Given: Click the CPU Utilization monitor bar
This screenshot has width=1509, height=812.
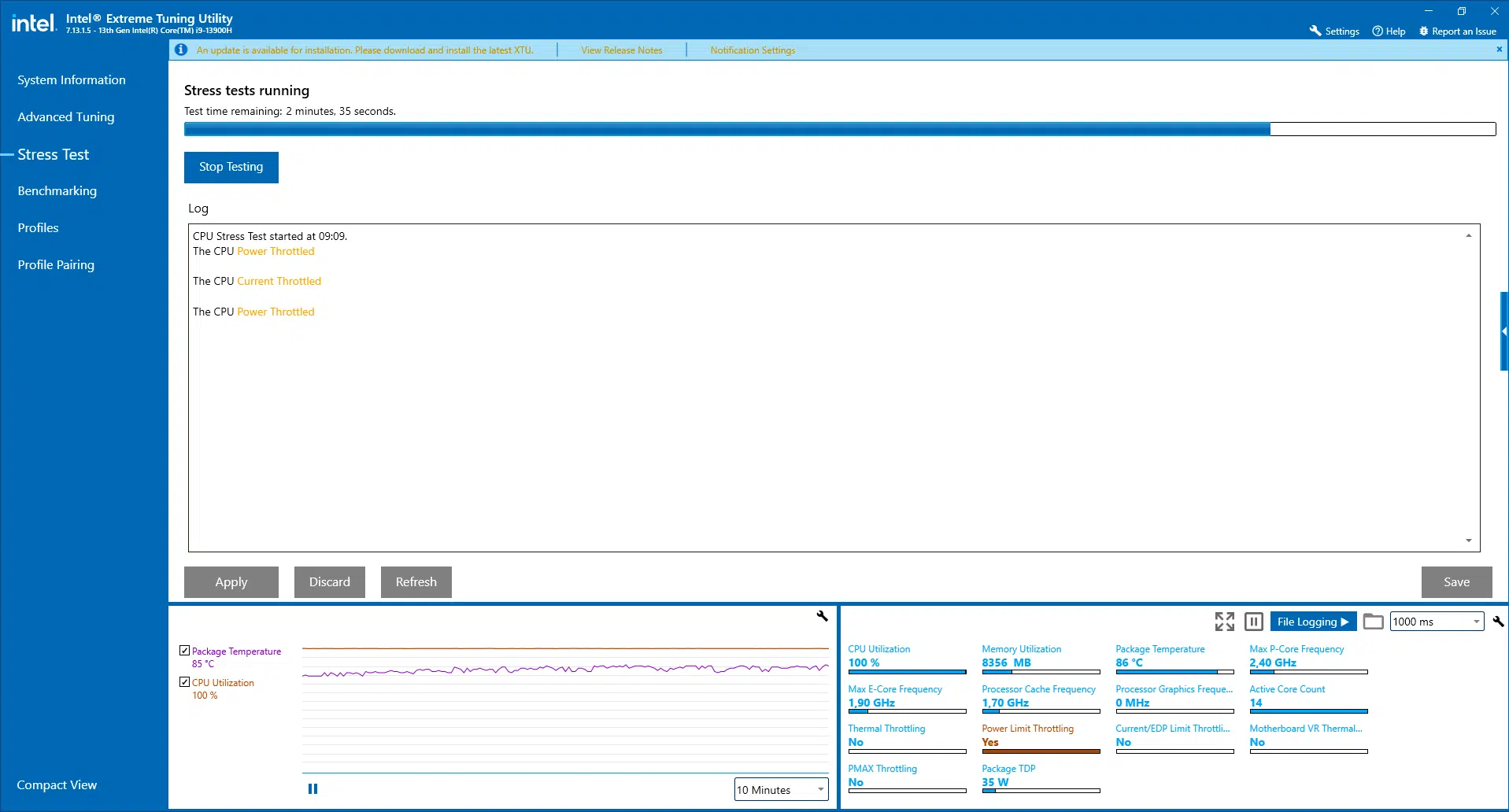Looking at the screenshot, I should pyautogui.click(x=907, y=672).
